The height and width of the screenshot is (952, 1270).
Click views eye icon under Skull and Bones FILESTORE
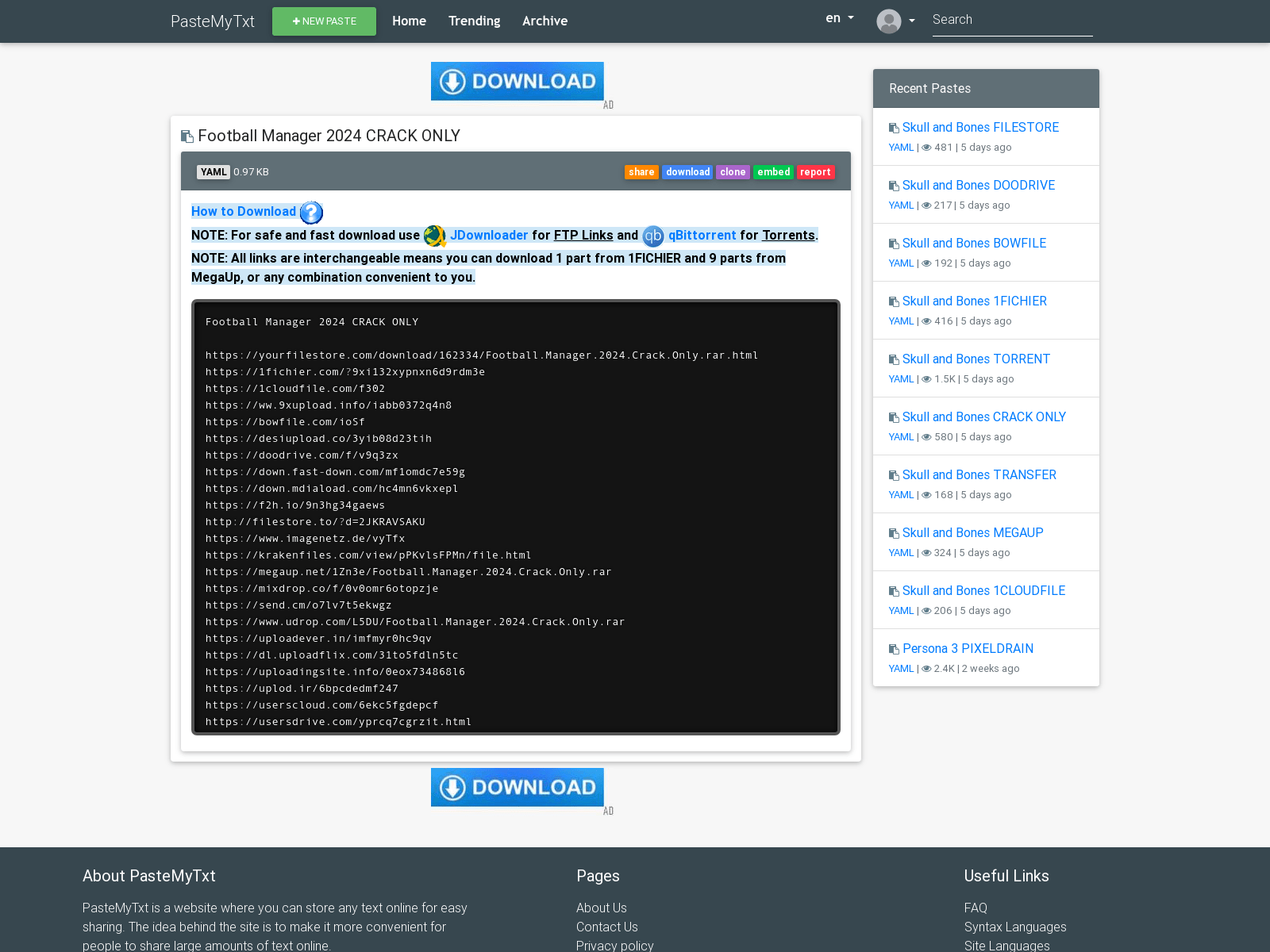coord(926,148)
